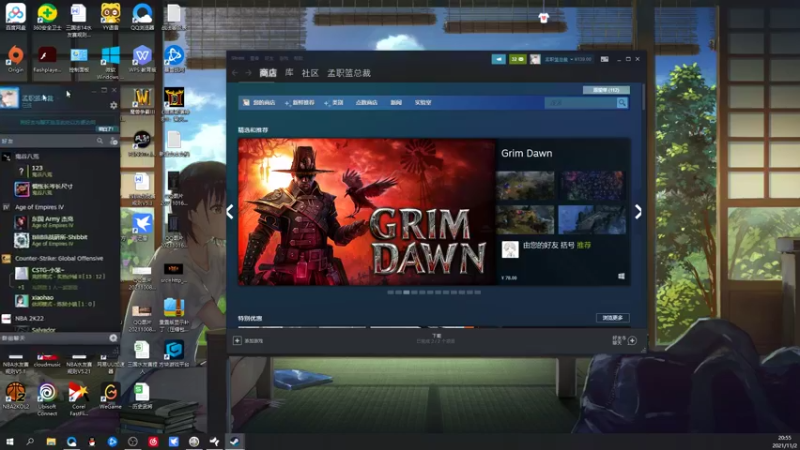The image size is (800, 450).
Task: Open friends list settings gear icon
Action: pos(113,105)
